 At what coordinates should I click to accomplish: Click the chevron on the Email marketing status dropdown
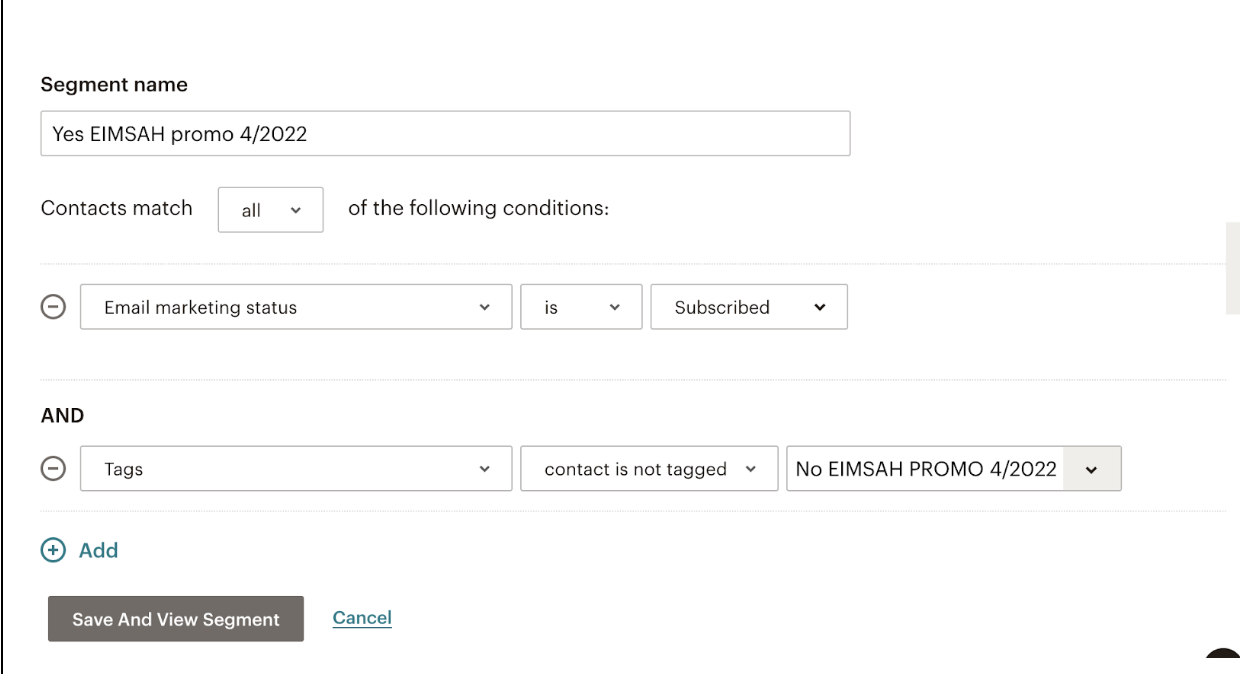pyautogui.click(x=485, y=308)
